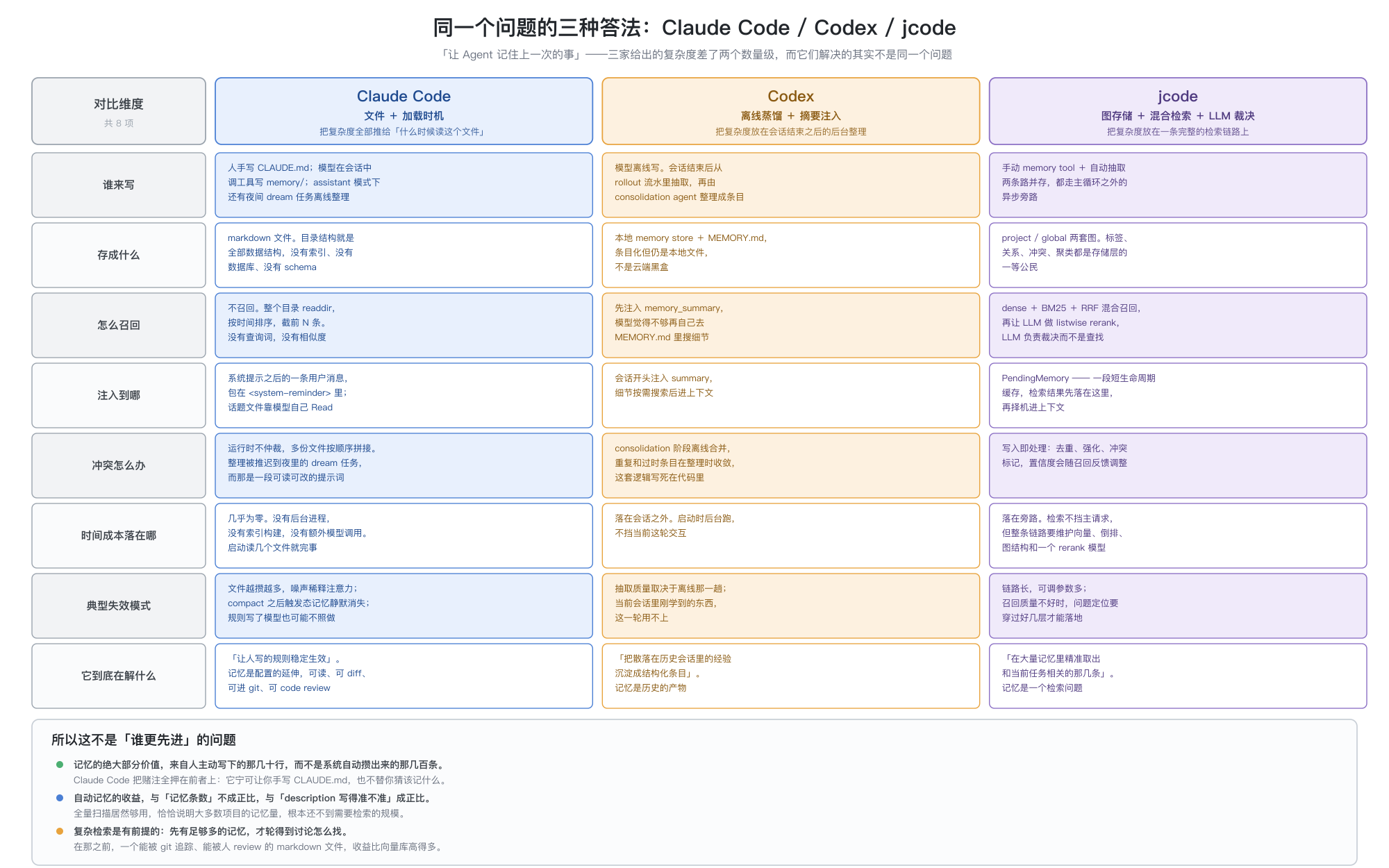Viewport: 1389px width, 868px height.
Task: Click the cell starting markdown 文件
Action: [404, 255]
